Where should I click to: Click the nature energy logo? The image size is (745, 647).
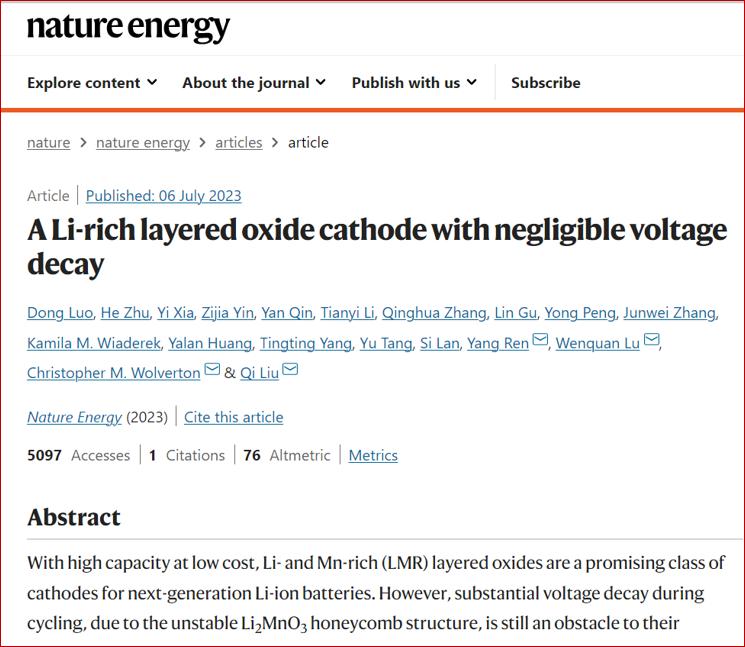click(x=128, y=27)
